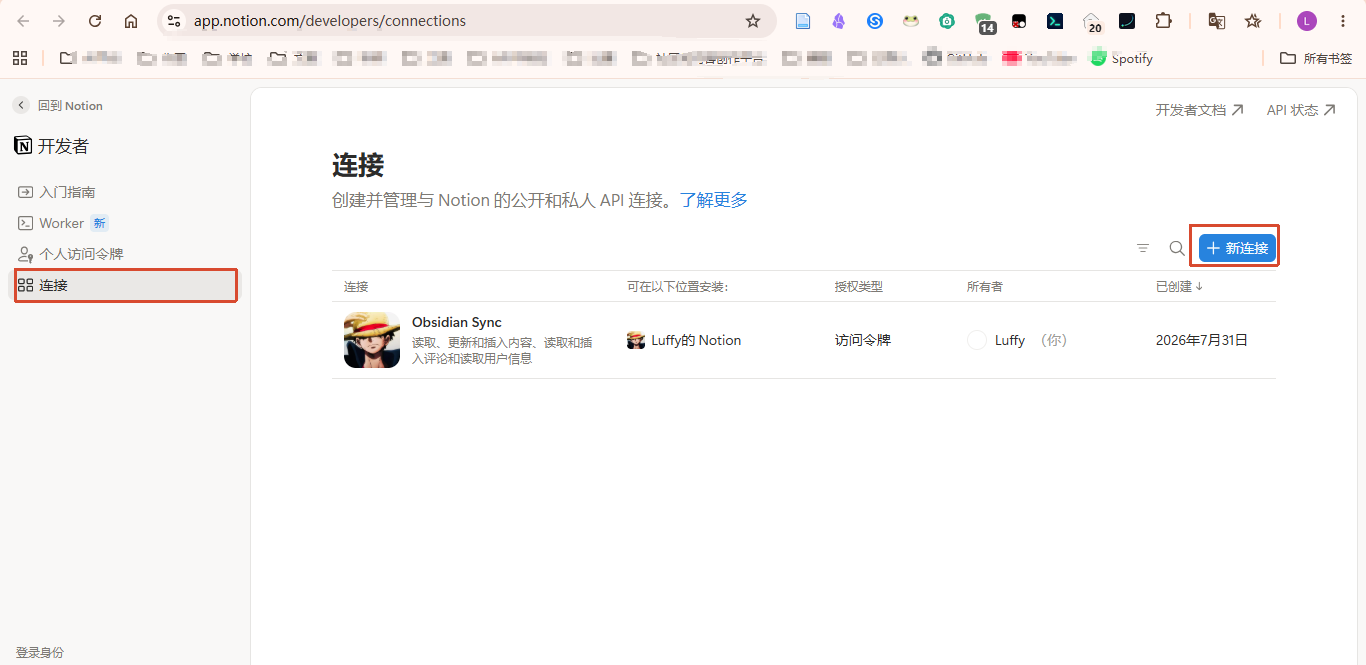Screen dimensions: 1366x665
Task: Open the purple L profile avatar
Action: click(1307, 21)
